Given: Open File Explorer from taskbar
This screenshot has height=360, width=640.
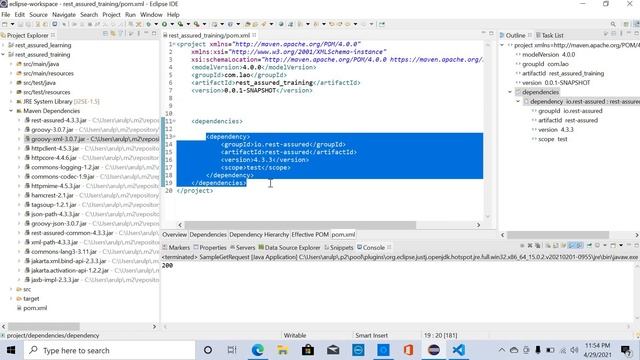Looking at the screenshot, I should pos(282,350).
